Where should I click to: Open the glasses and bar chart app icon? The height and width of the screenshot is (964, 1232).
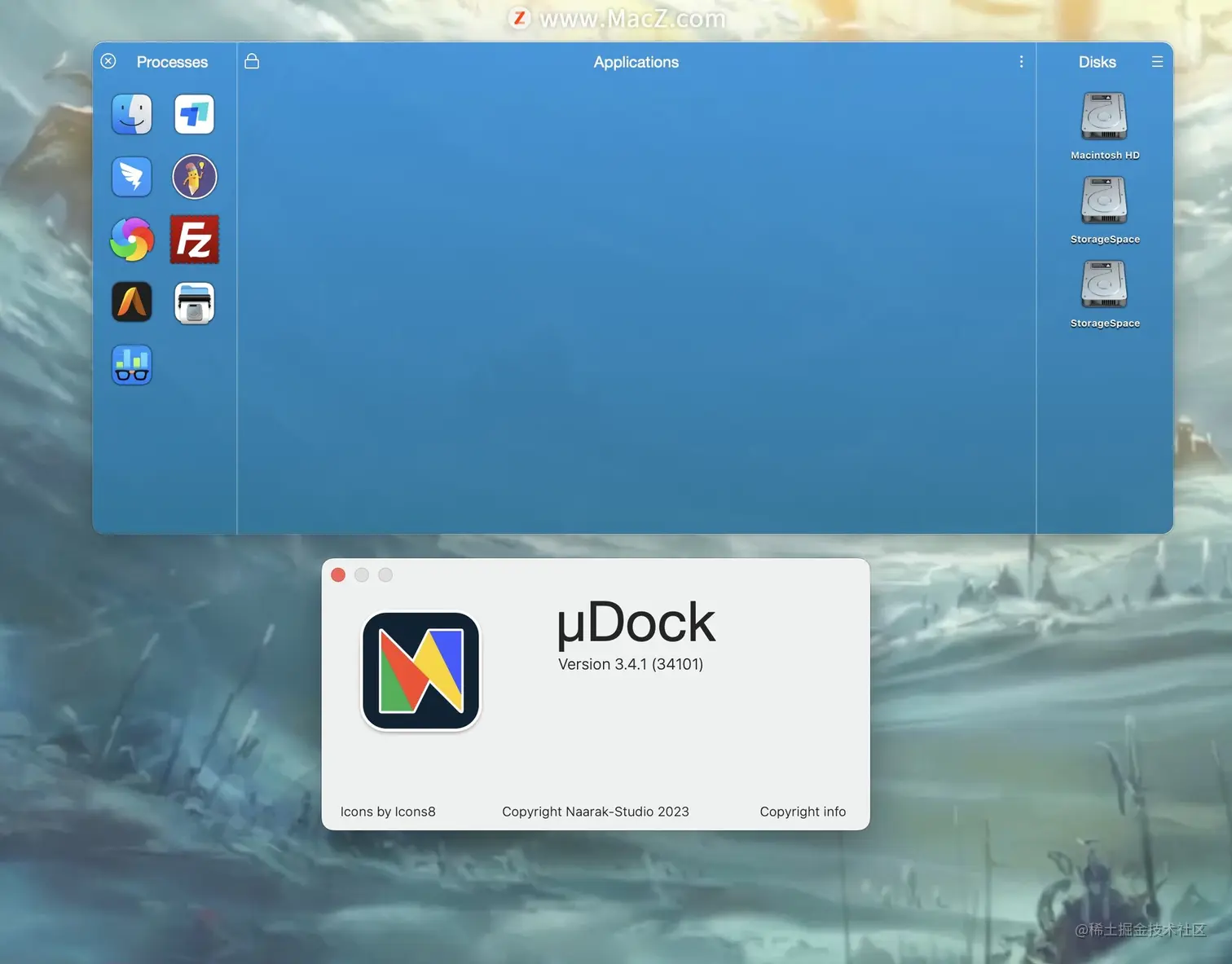tap(132, 365)
